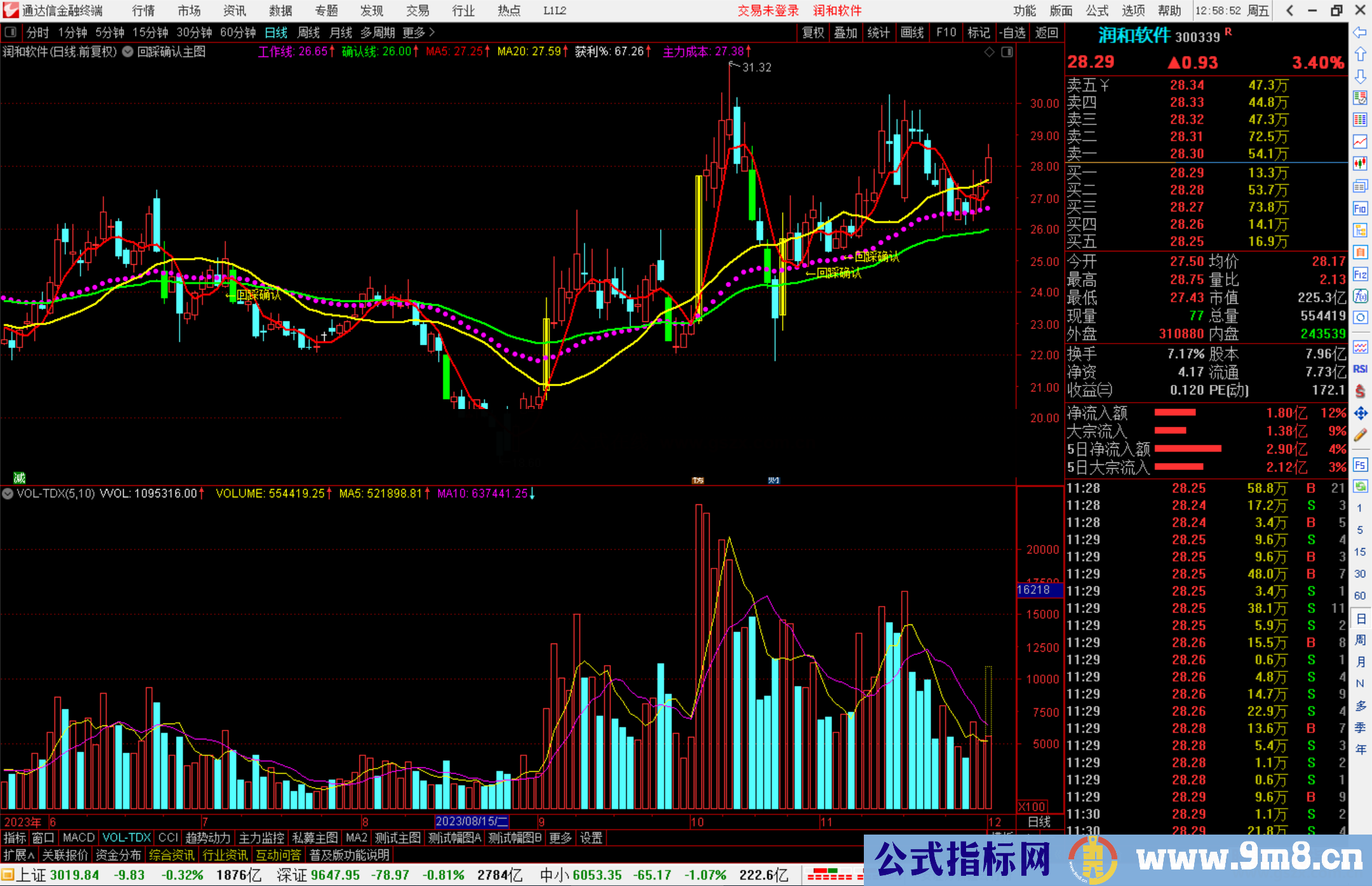Toggle the main chart panel split icon

pyautogui.click(x=1007, y=52)
